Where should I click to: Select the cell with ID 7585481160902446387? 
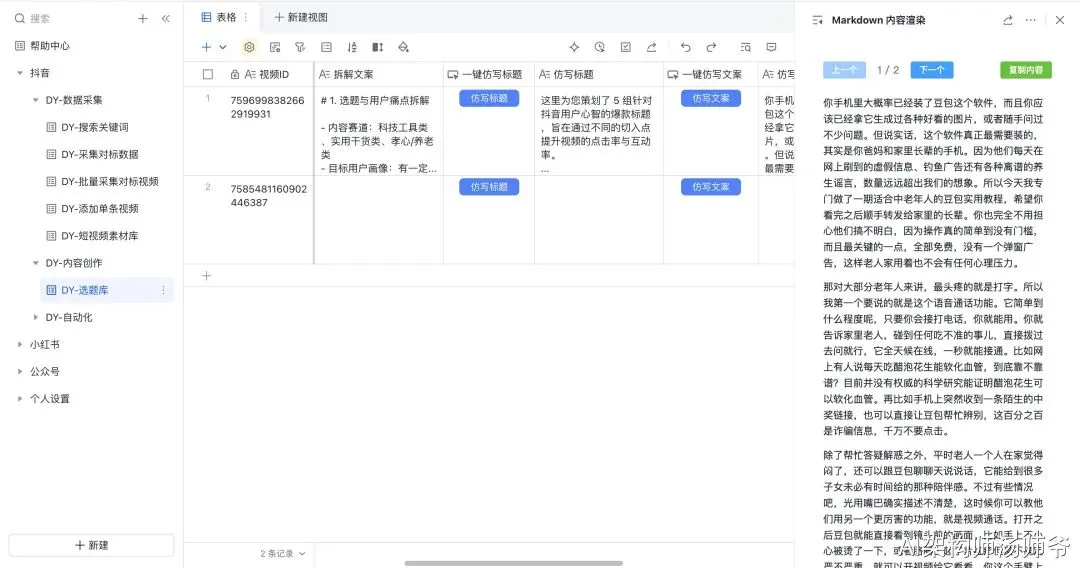click(x=269, y=219)
